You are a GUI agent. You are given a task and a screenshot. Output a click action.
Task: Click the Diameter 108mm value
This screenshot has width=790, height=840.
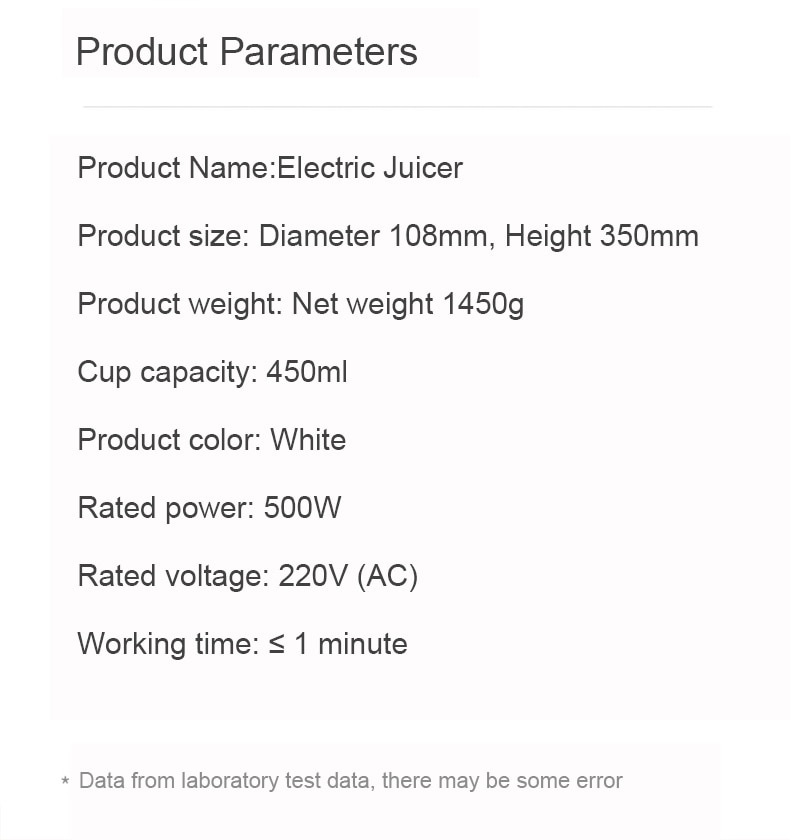click(373, 236)
